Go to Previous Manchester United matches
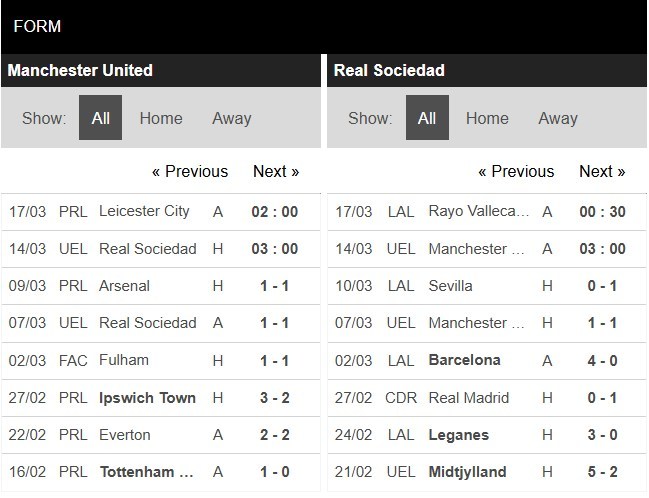The height and width of the screenshot is (498, 649). [x=190, y=171]
